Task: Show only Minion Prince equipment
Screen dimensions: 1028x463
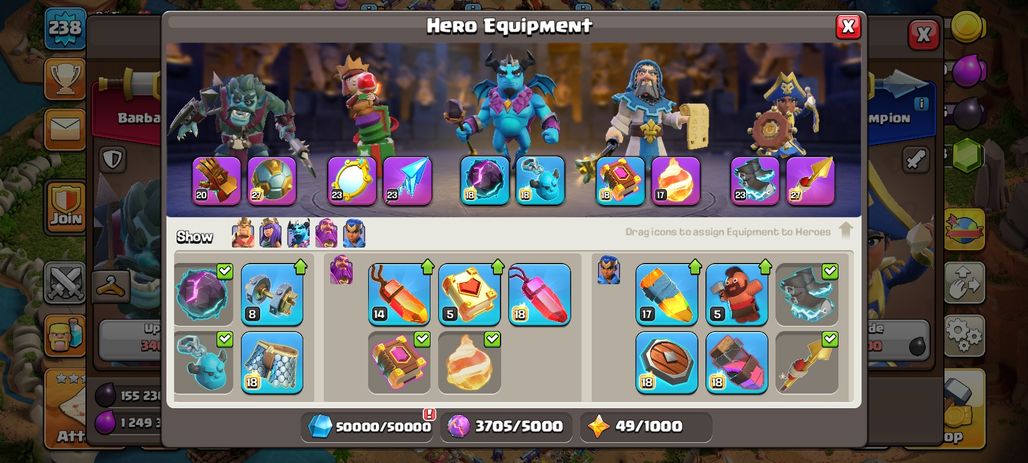Action: click(x=298, y=233)
